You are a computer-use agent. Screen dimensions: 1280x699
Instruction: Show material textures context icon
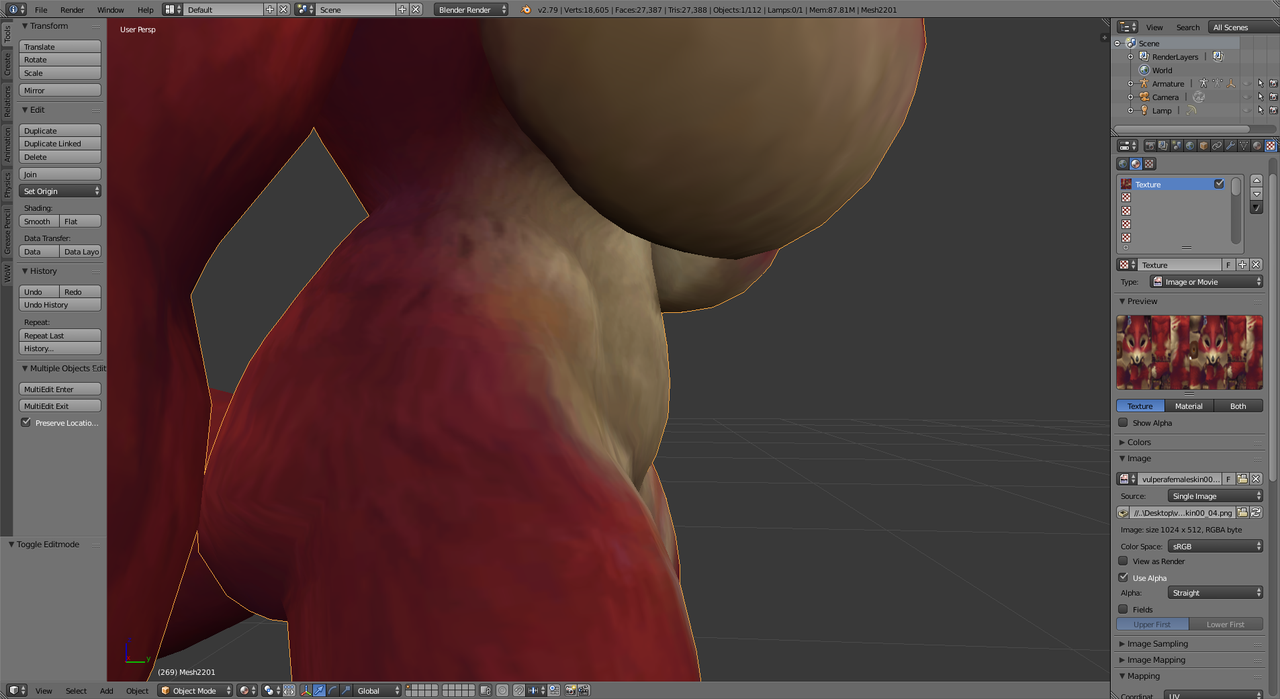point(1136,164)
